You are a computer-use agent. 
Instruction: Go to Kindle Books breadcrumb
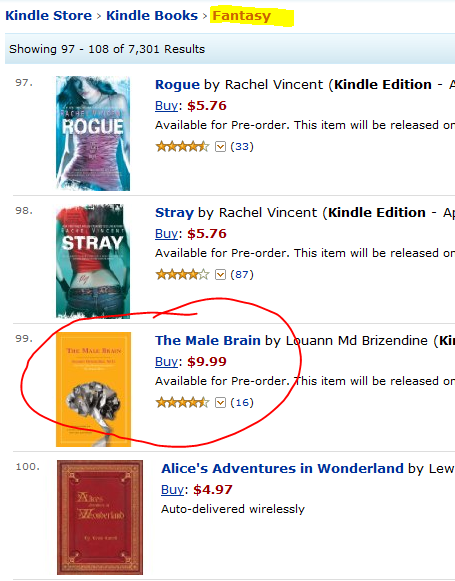pos(152,16)
